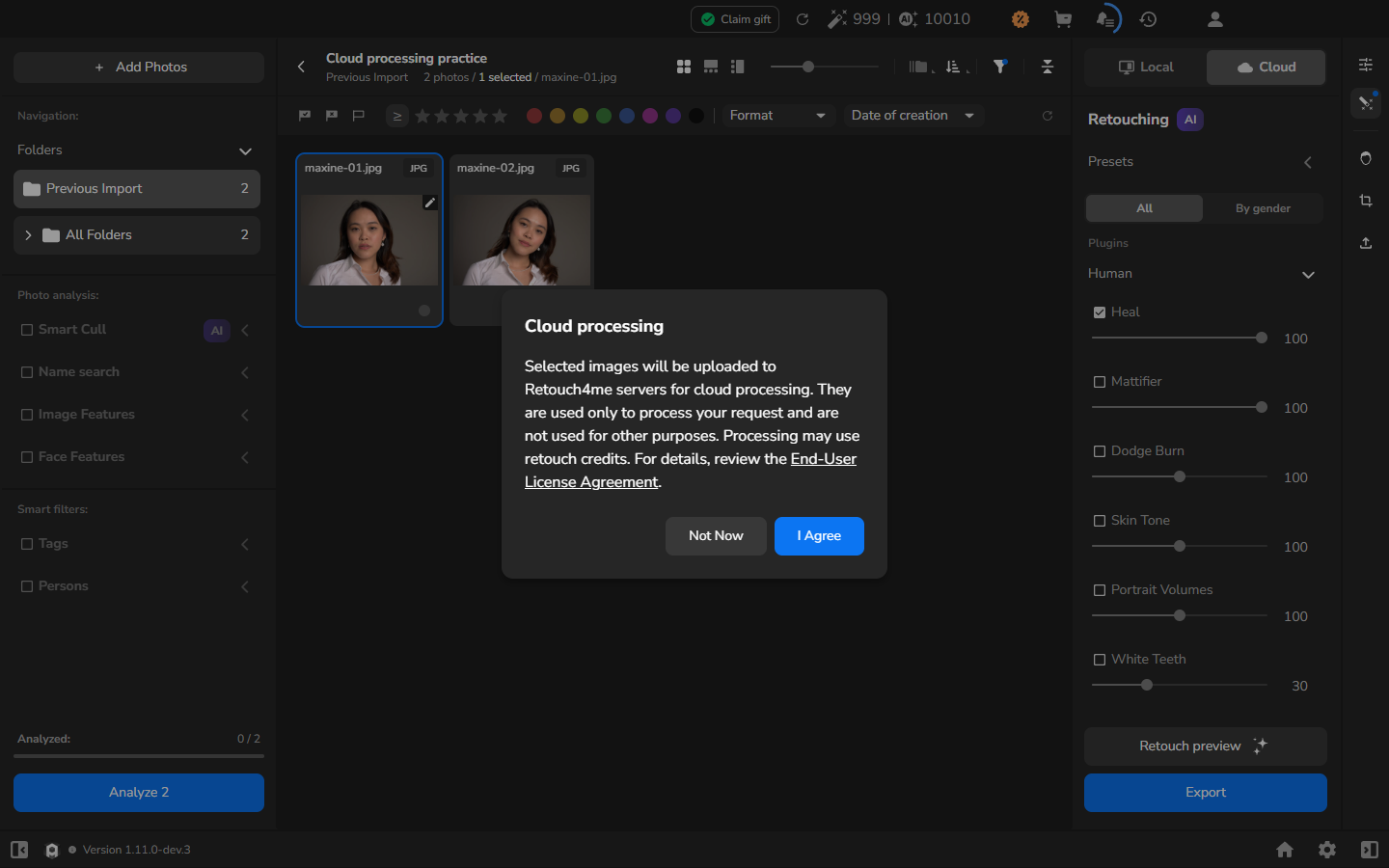Viewport: 1389px width, 868px height.
Task: Enable the White Teeth checkbox
Action: (x=1100, y=660)
